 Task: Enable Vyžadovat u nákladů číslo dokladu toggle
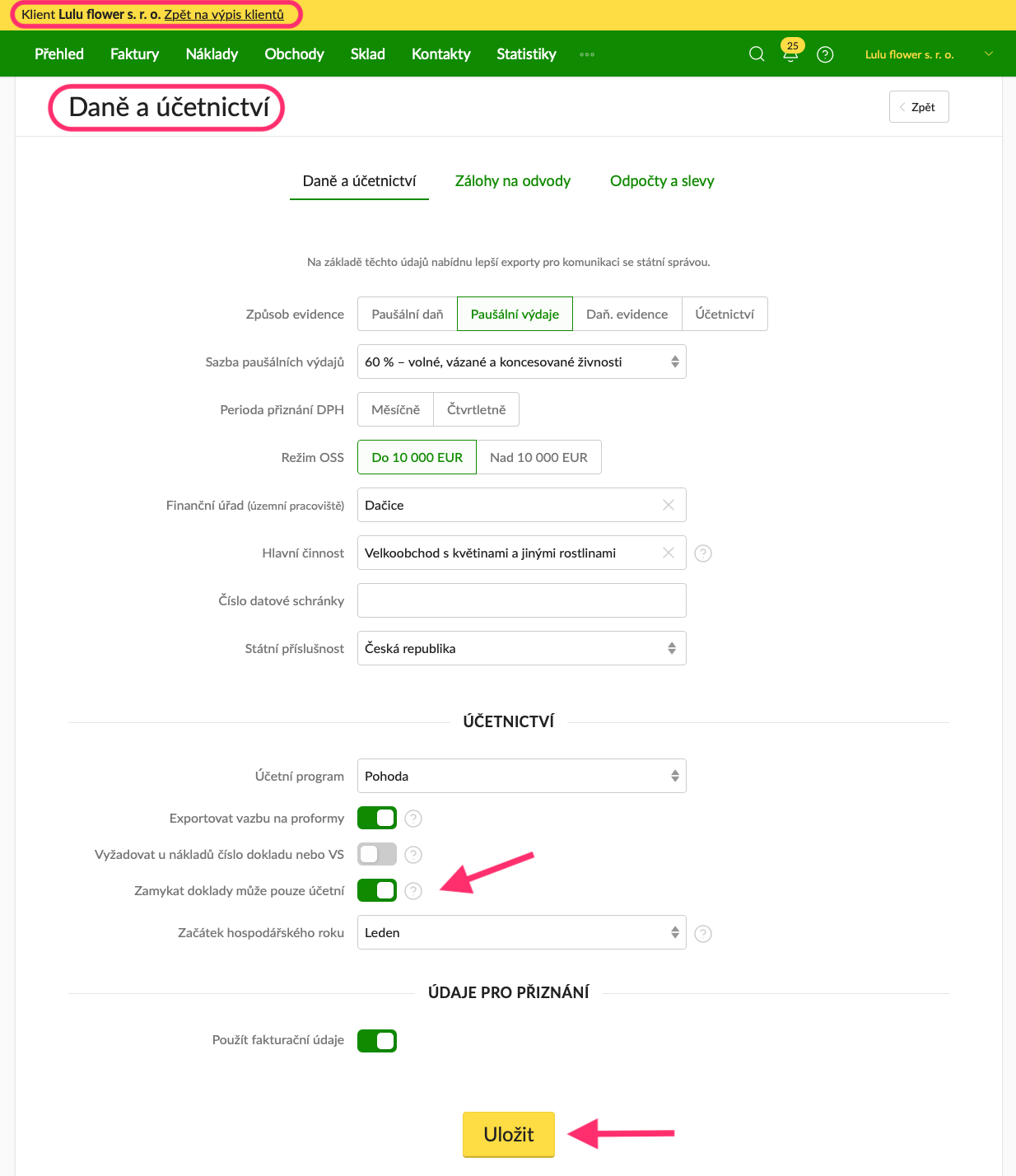(x=377, y=854)
